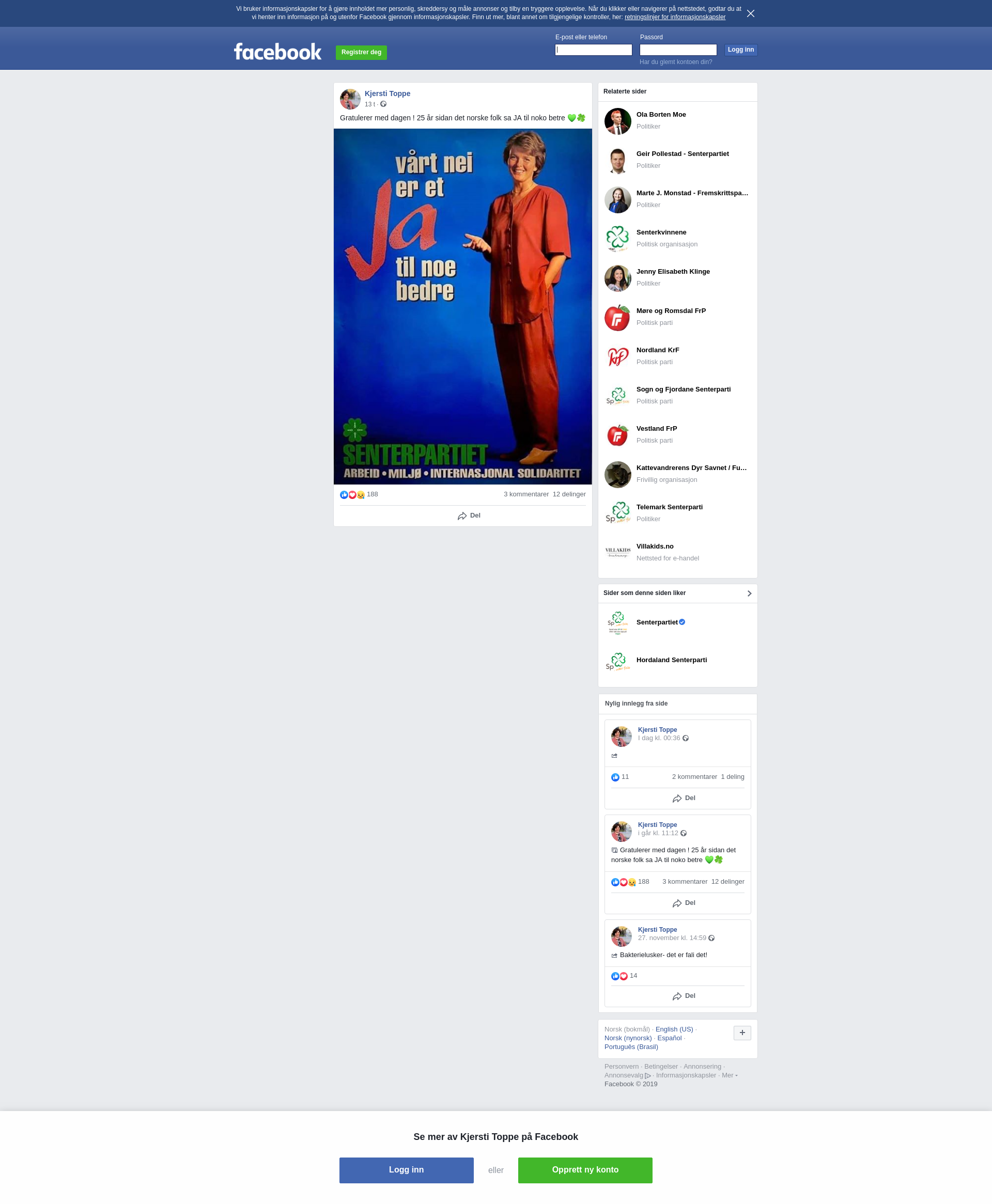Click the public globe icon on main post
Screen dimensions: 992x1204
383,104
